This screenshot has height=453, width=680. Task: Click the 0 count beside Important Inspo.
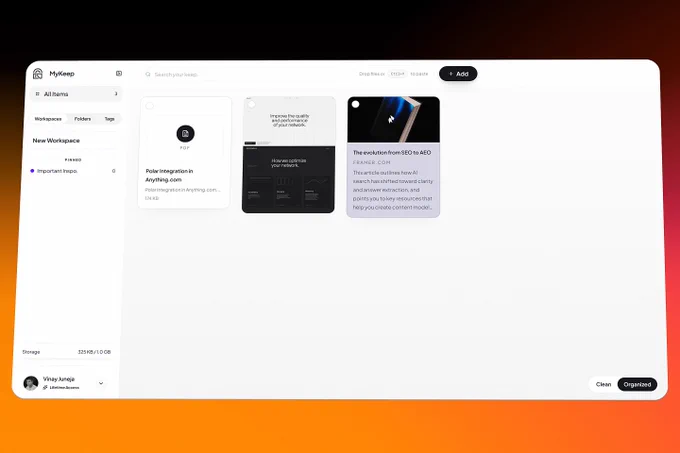[x=114, y=171]
